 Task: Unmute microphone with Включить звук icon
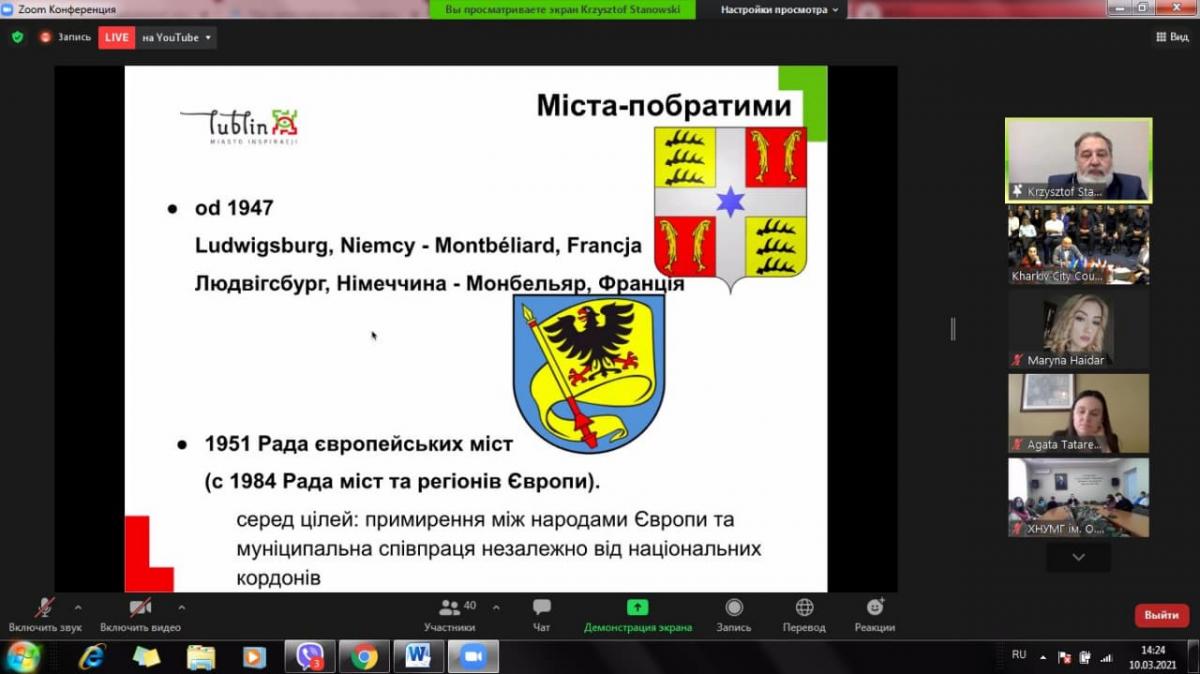click(x=45, y=608)
